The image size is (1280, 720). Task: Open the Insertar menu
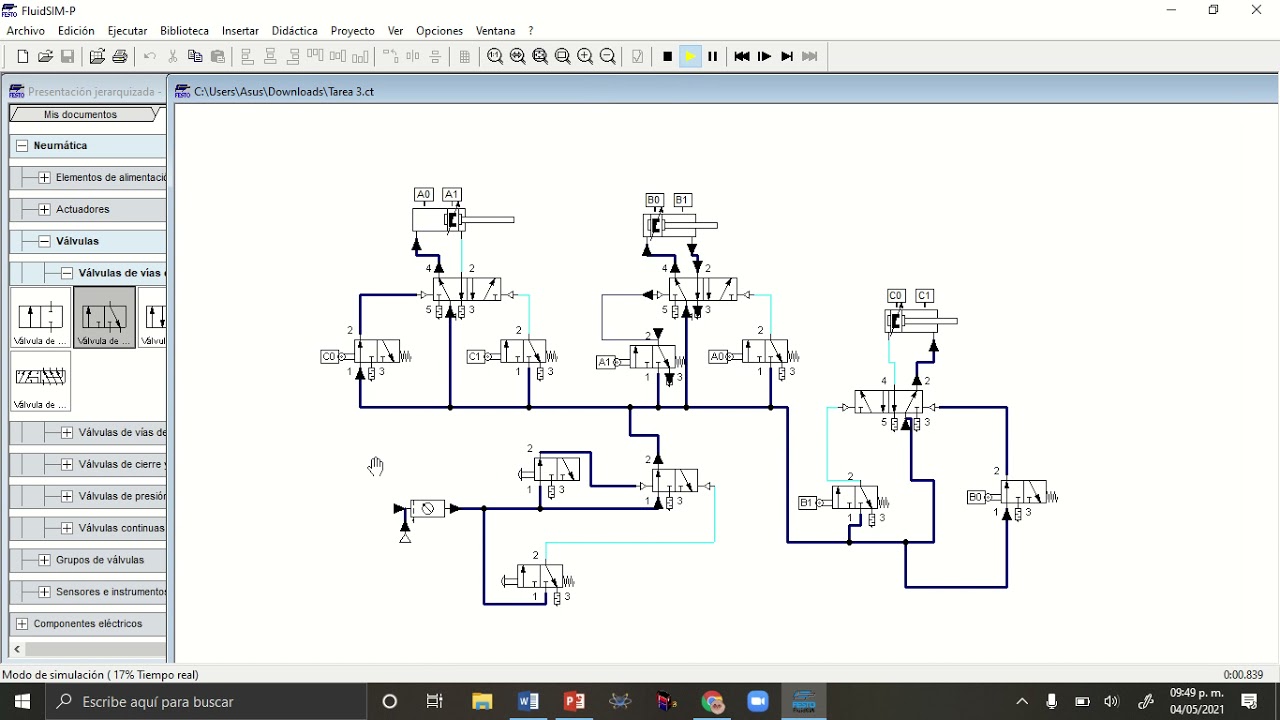point(240,31)
